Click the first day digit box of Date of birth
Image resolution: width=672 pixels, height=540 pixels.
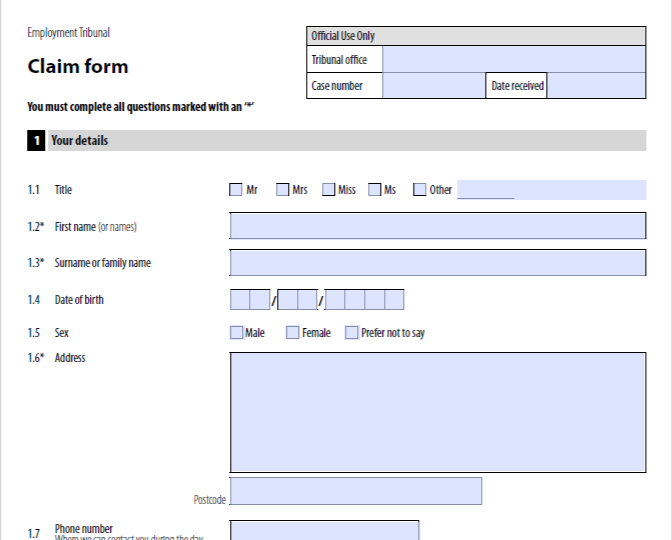click(x=240, y=300)
